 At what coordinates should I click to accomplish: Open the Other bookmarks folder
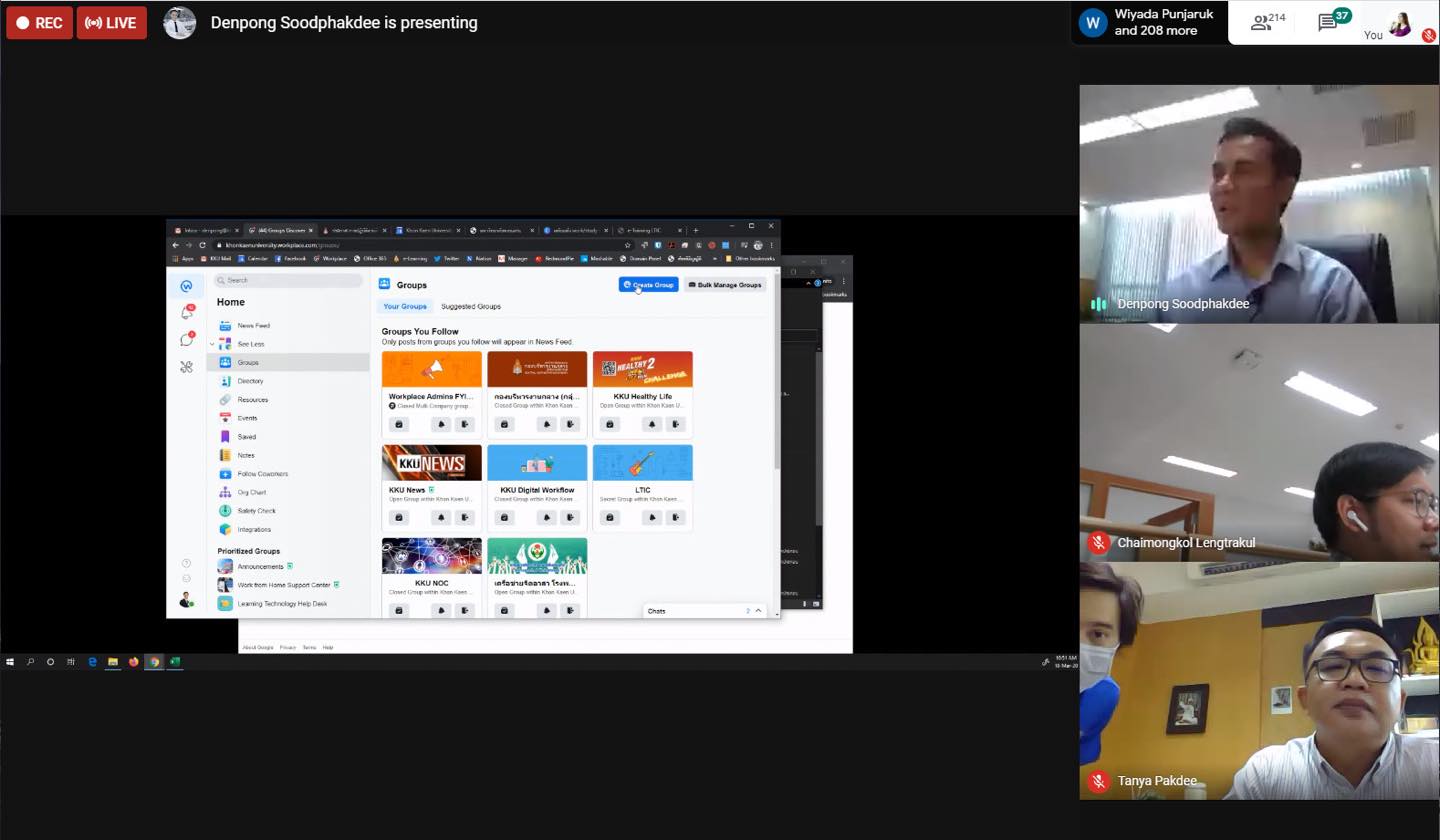[750, 258]
